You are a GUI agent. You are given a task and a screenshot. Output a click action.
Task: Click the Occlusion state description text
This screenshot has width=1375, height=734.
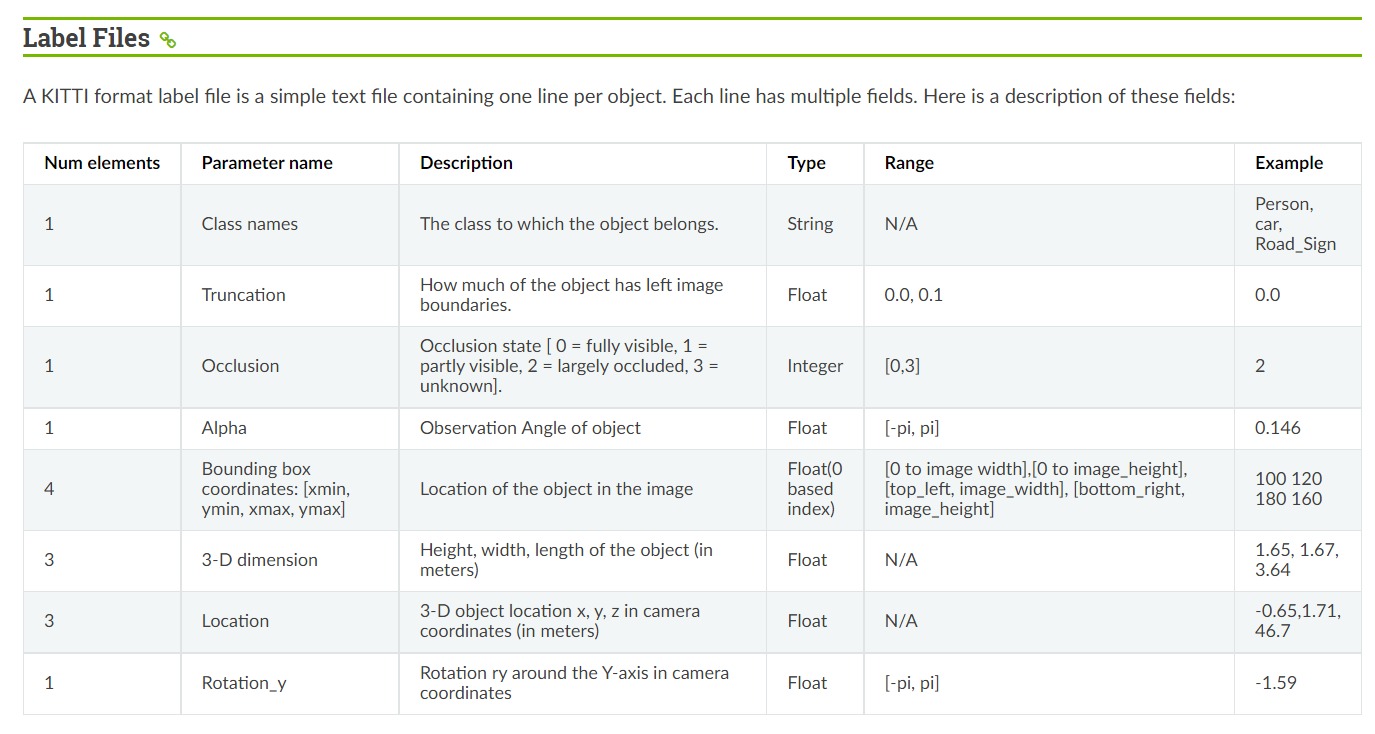pos(570,366)
